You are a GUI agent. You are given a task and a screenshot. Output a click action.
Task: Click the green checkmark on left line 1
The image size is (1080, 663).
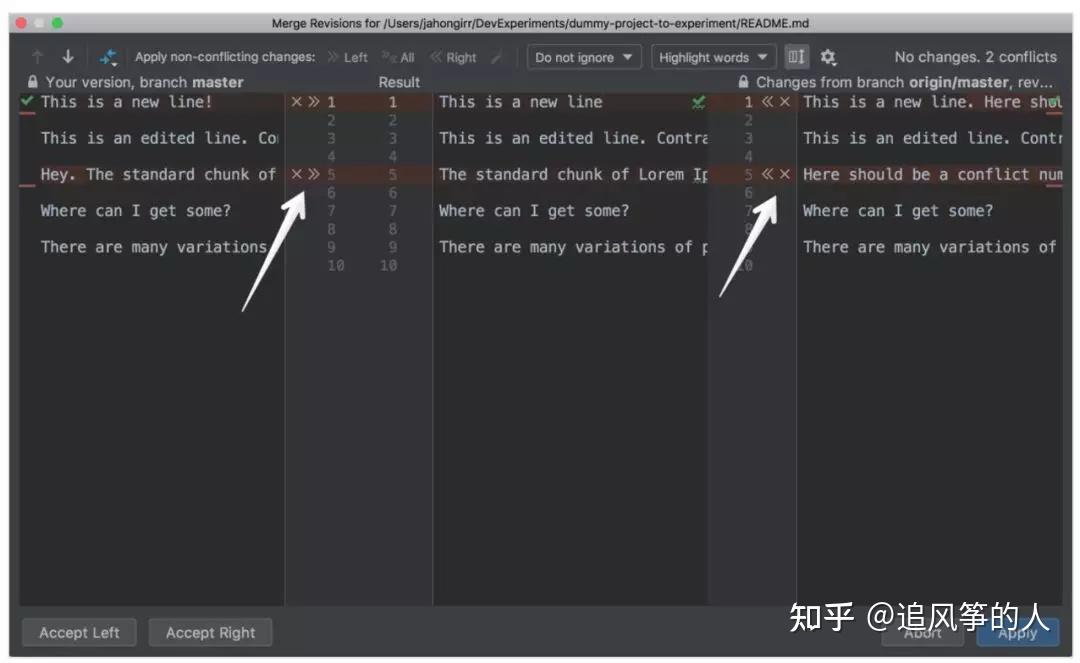click(26, 101)
